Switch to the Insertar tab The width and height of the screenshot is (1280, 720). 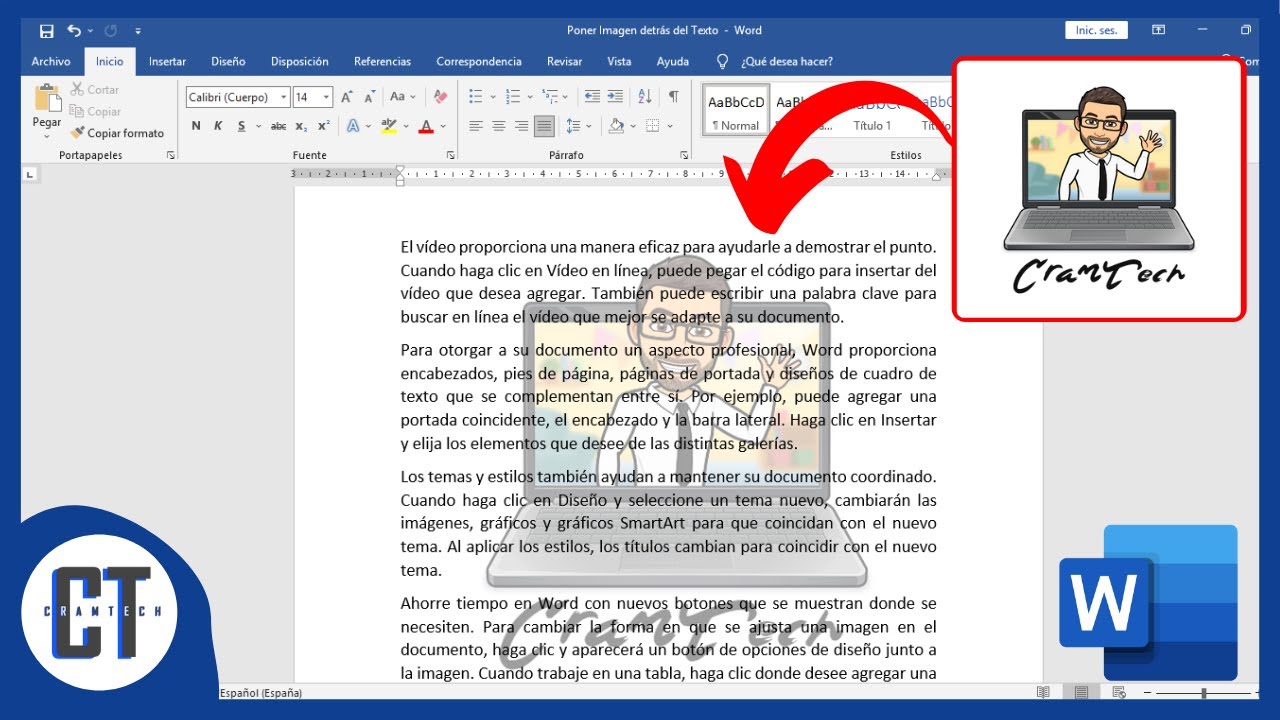tap(167, 62)
